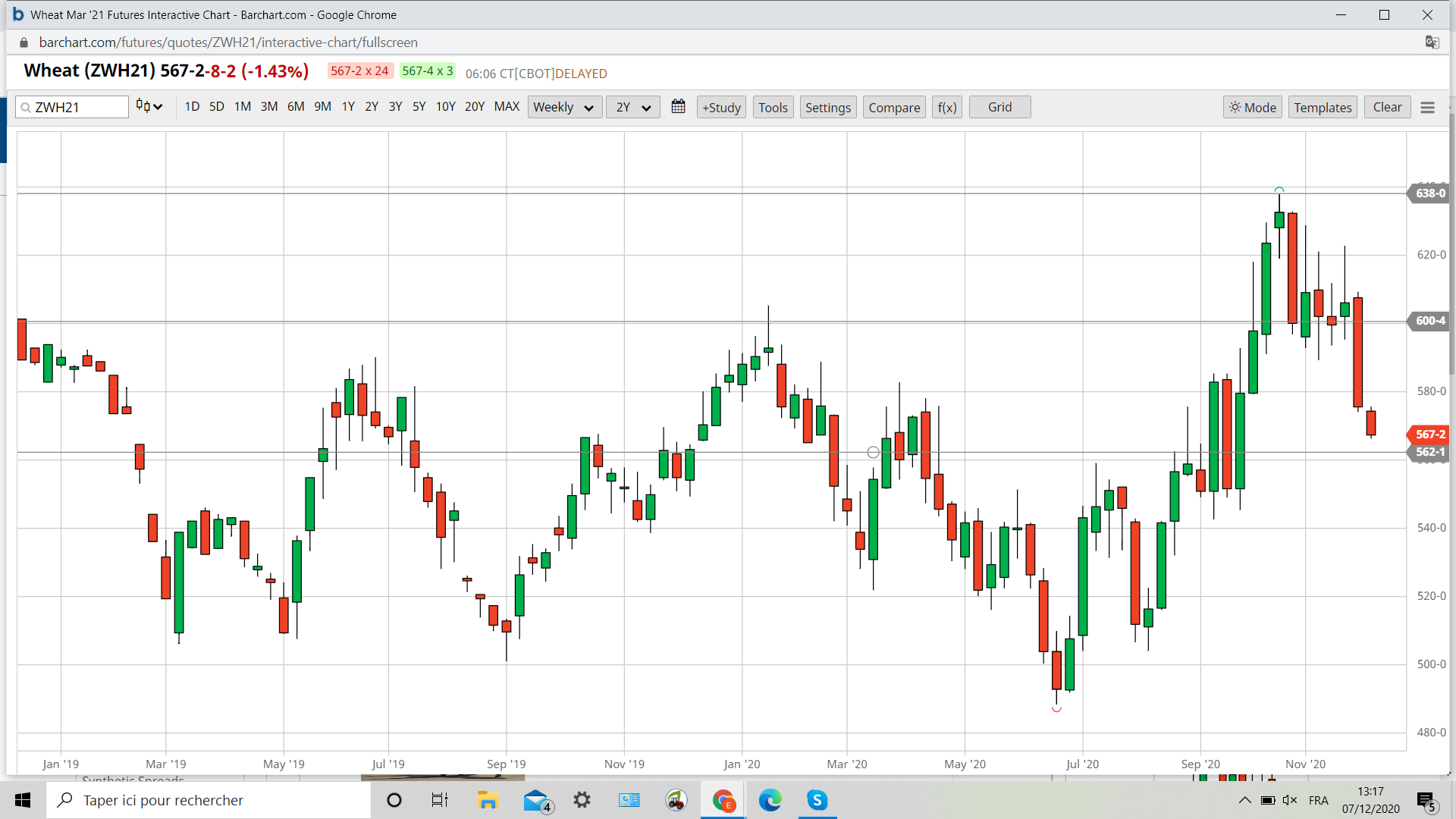Toggle the Grid display
1456x819 pixels.
click(x=999, y=107)
